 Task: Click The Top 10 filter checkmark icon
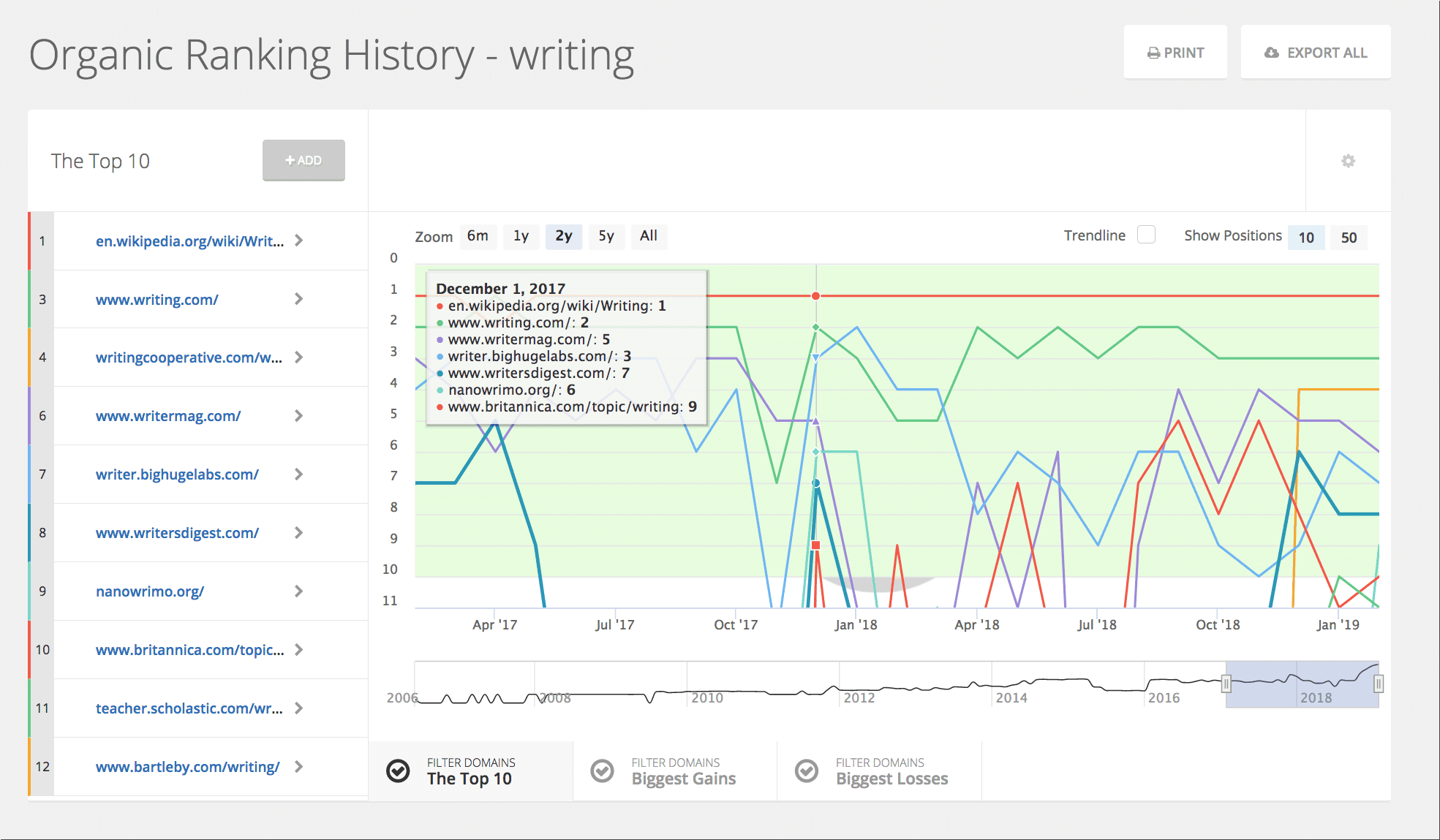tap(398, 771)
